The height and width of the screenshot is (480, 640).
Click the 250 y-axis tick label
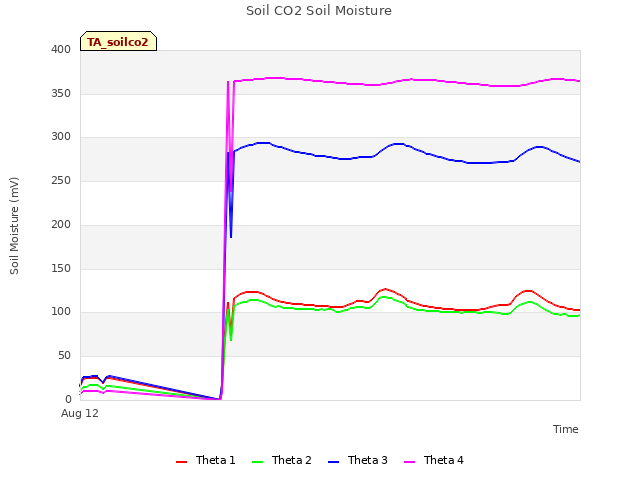pyautogui.click(x=61, y=180)
